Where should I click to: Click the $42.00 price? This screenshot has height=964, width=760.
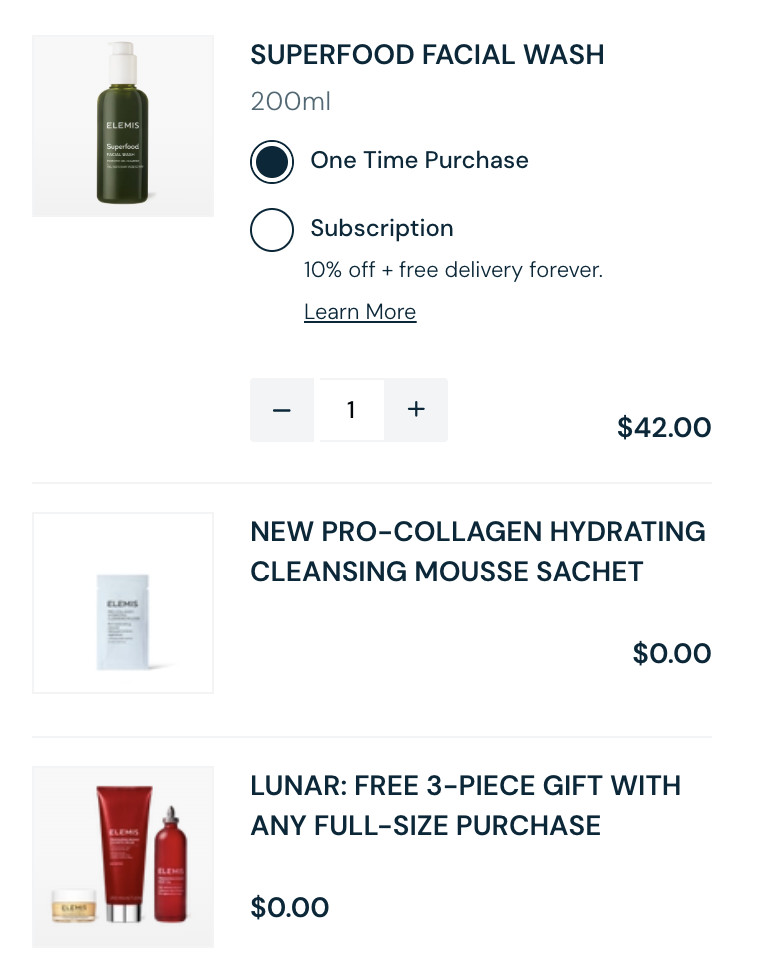tap(664, 428)
